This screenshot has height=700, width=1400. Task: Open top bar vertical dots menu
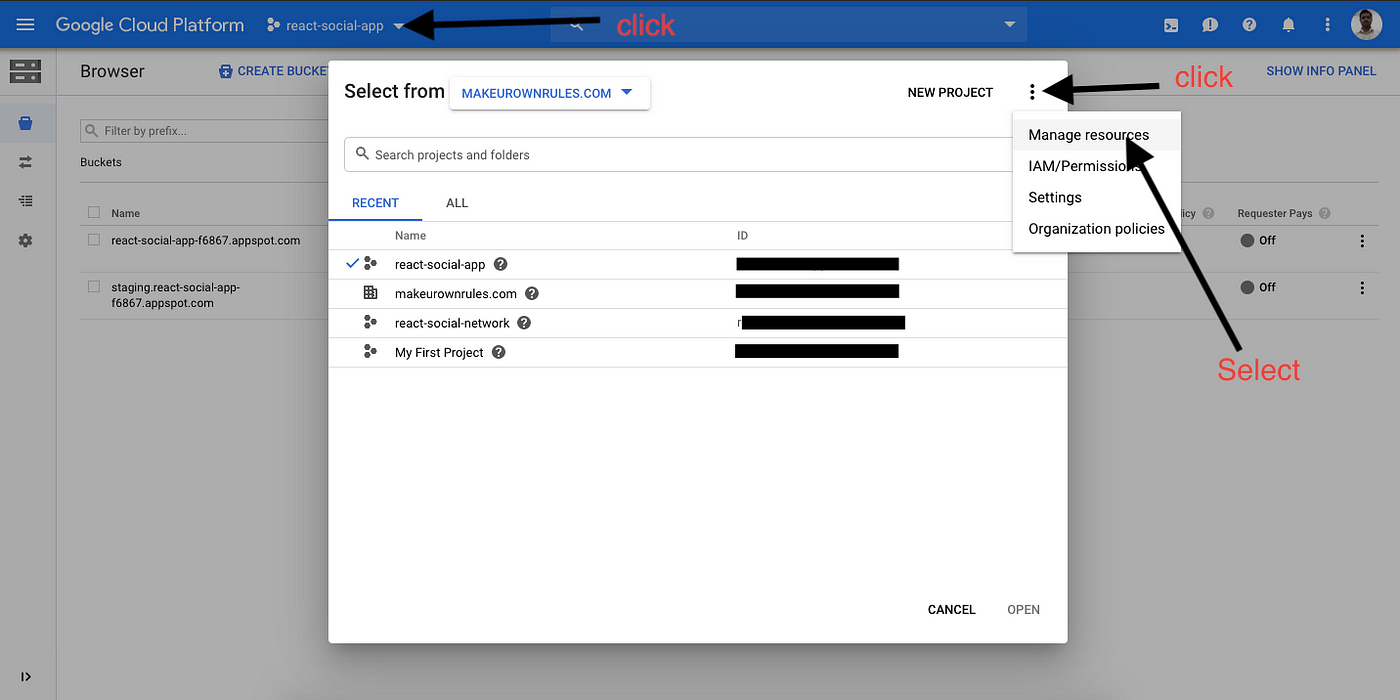click(x=1327, y=25)
